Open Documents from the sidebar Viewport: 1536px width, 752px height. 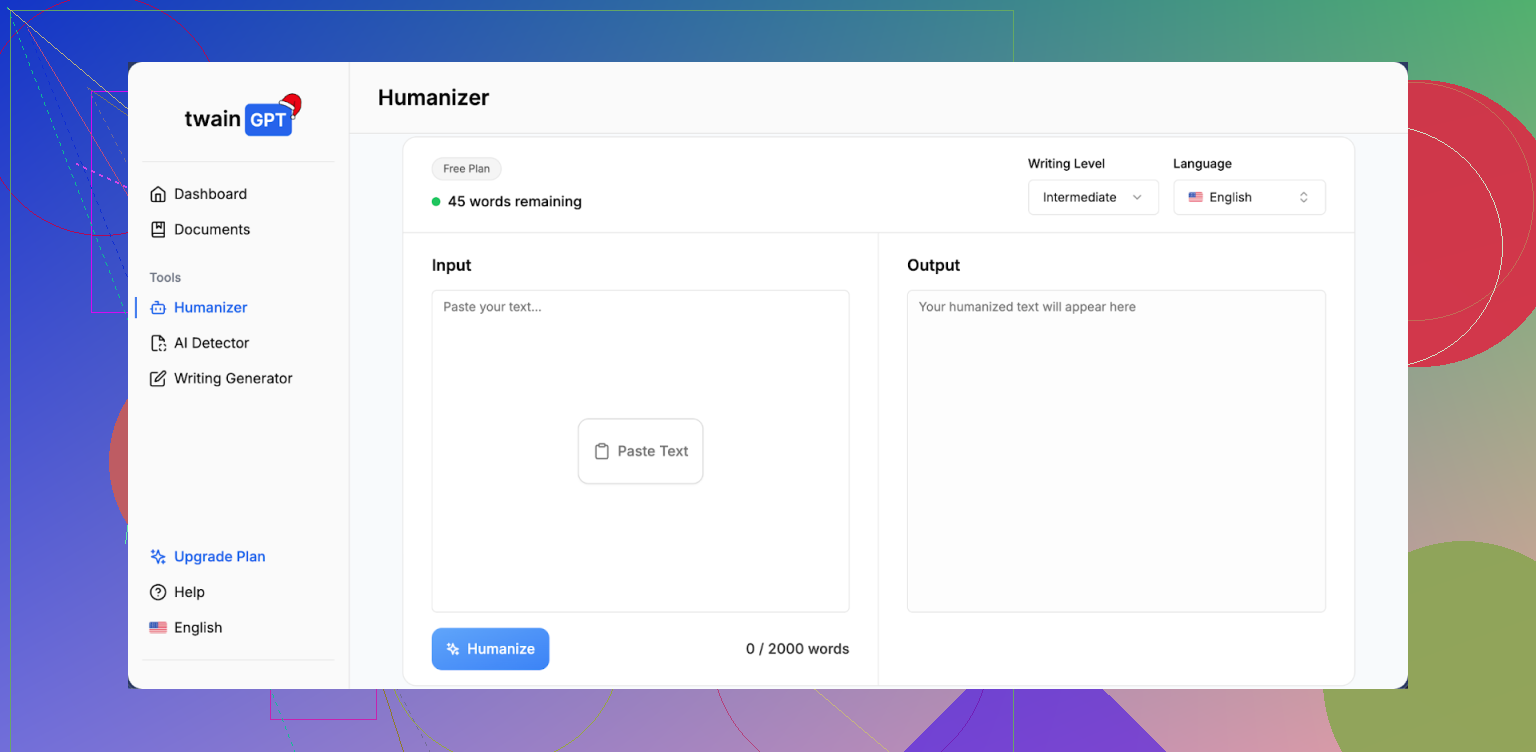pyautogui.click(x=212, y=230)
